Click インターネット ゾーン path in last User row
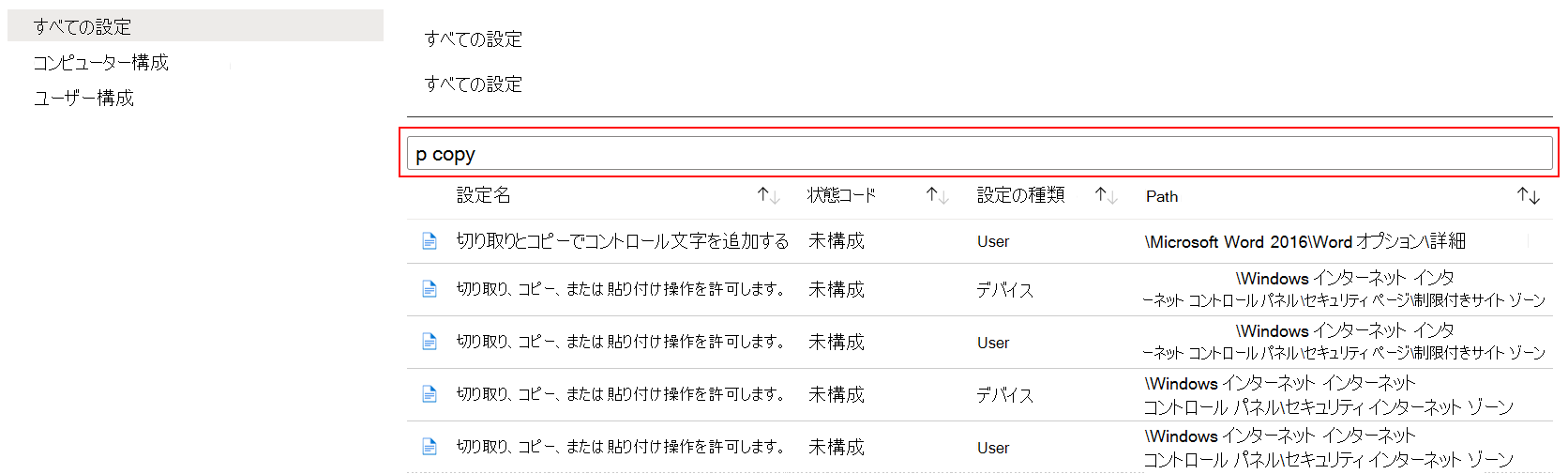The height and width of the screenshot is (474, 1568). pyautogui.click(x=1328, y=448)
